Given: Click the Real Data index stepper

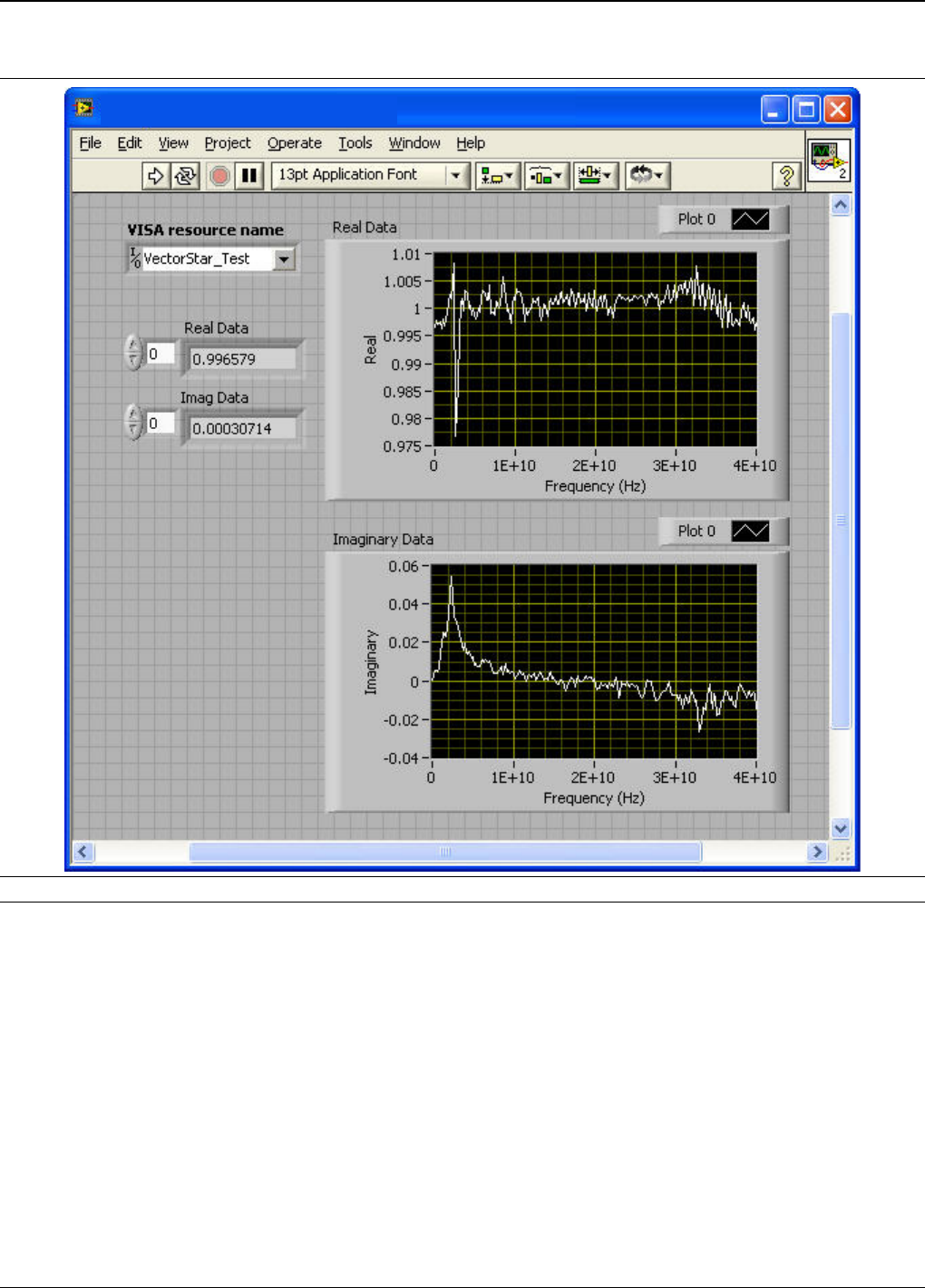Looking at the screenshot, I should (134, 353).
